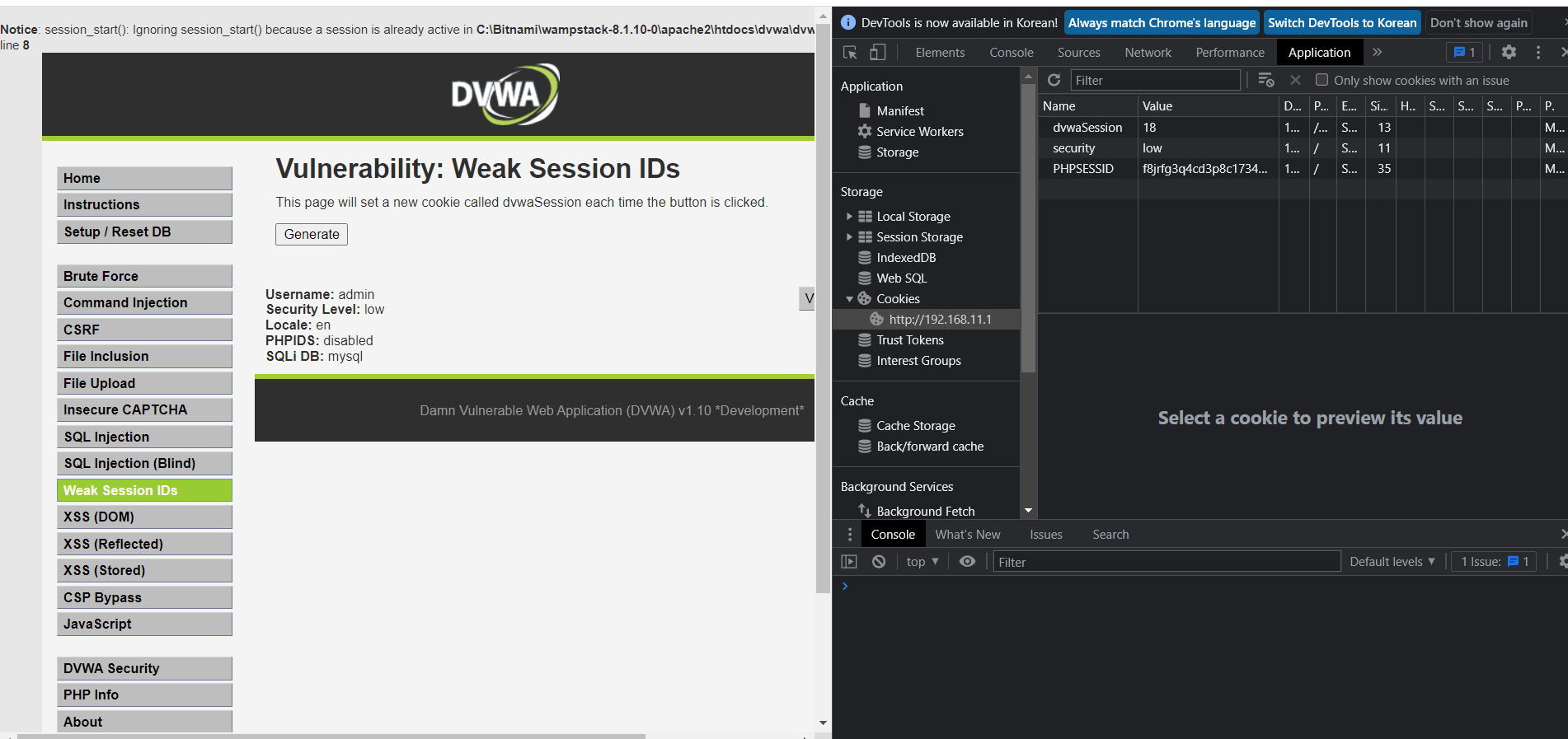Click the clear console icon

[879, 561]
